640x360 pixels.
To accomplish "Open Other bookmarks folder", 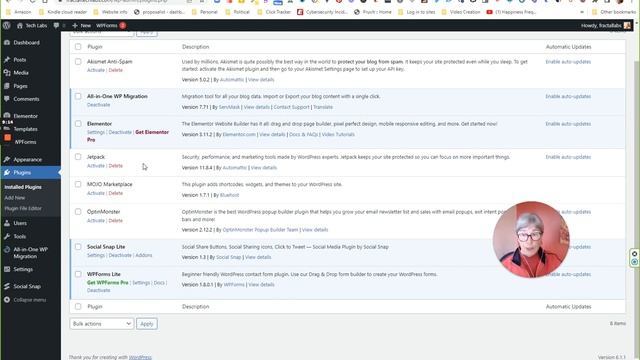I will click(x=613, y=12).
